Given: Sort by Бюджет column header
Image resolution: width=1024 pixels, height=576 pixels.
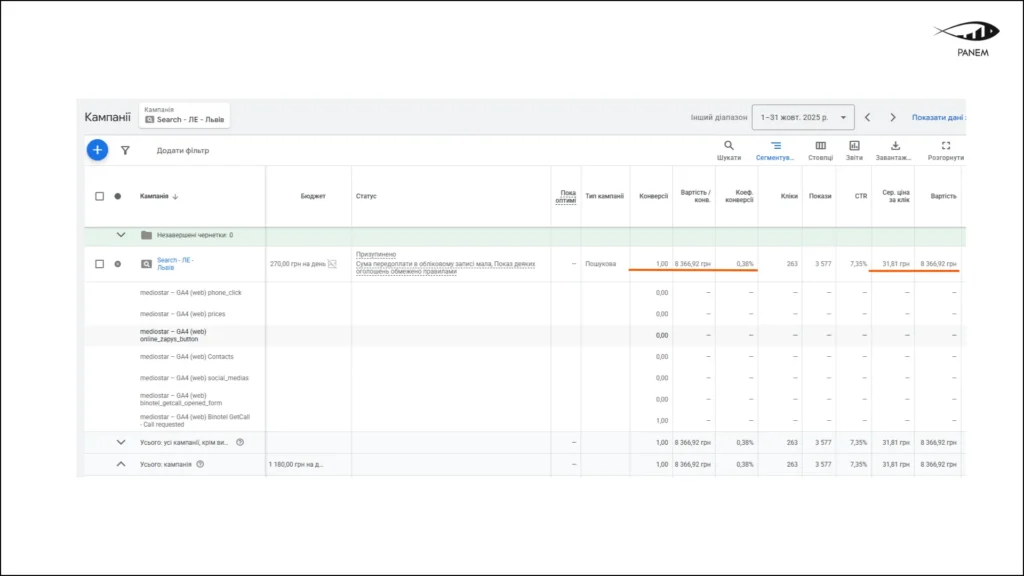Looking at the screenshot, I should click(313, 196).
